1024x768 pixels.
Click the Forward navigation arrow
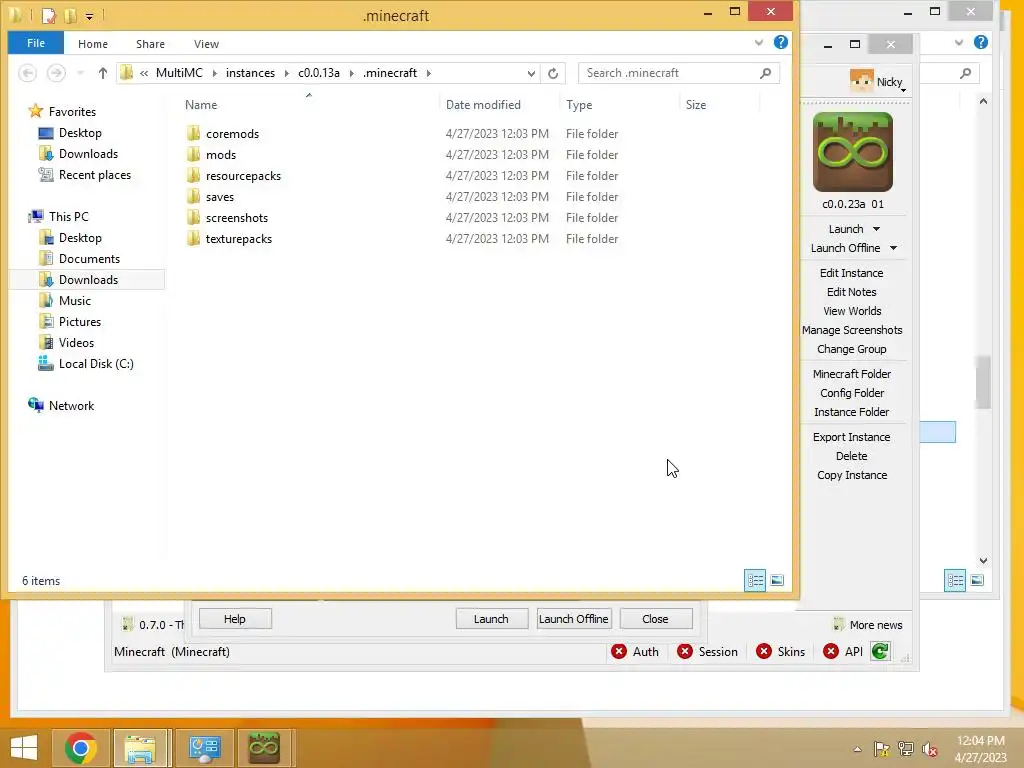point(56,73)
